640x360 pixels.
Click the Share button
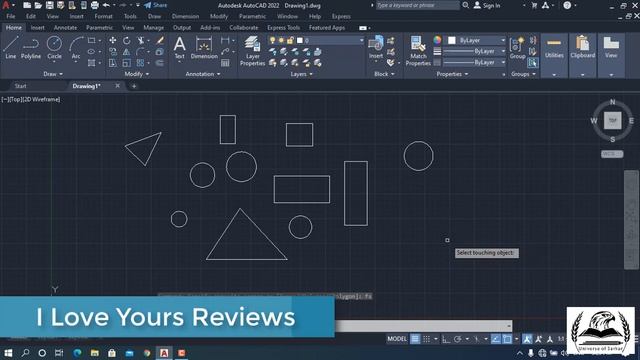[156, 5]
